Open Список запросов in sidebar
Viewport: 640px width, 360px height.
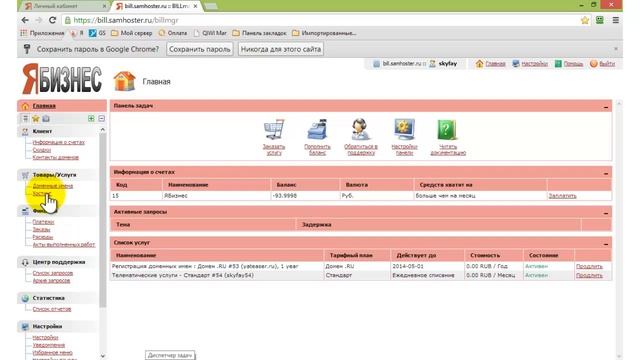53,273
